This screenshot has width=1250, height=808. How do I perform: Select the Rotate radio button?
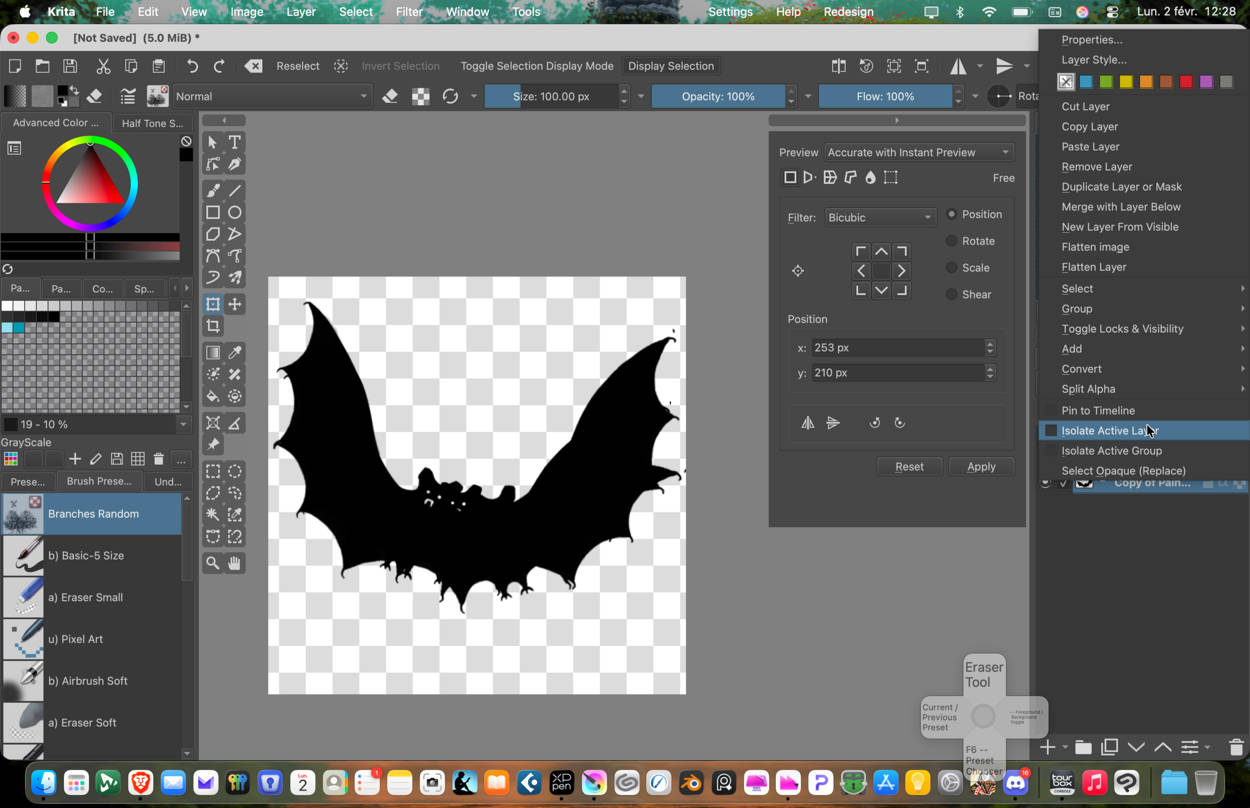coord(952,241)
